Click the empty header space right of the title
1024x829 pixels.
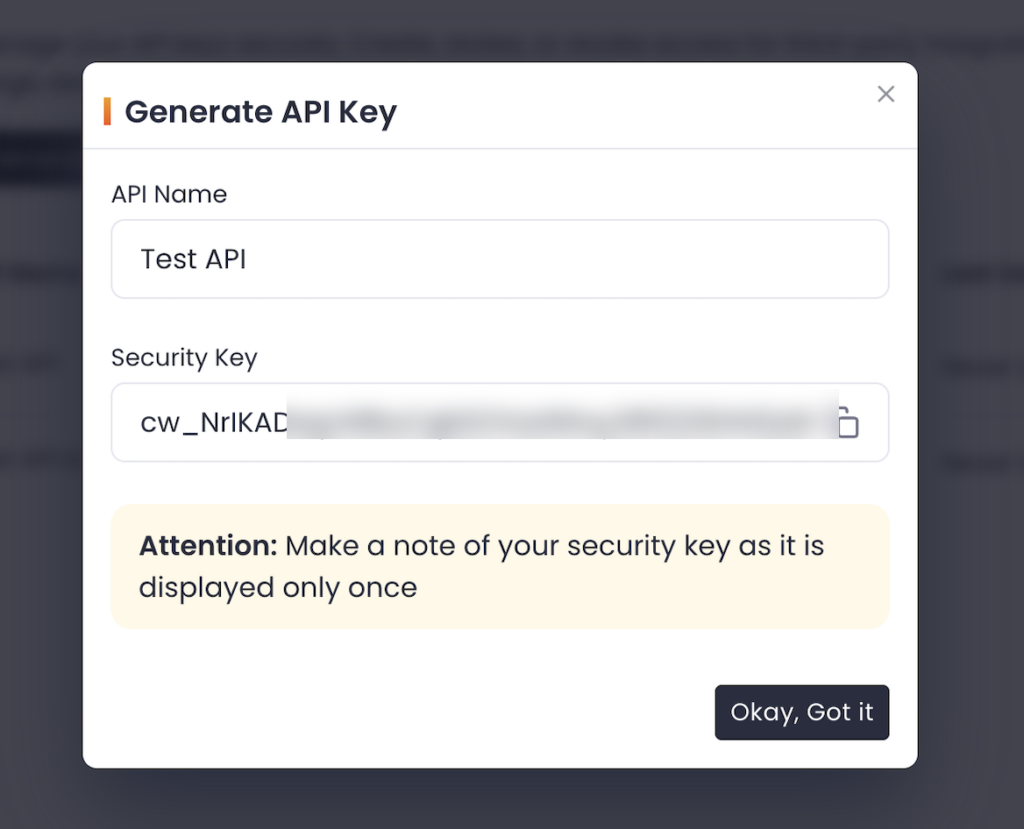(x=620, y=111)
